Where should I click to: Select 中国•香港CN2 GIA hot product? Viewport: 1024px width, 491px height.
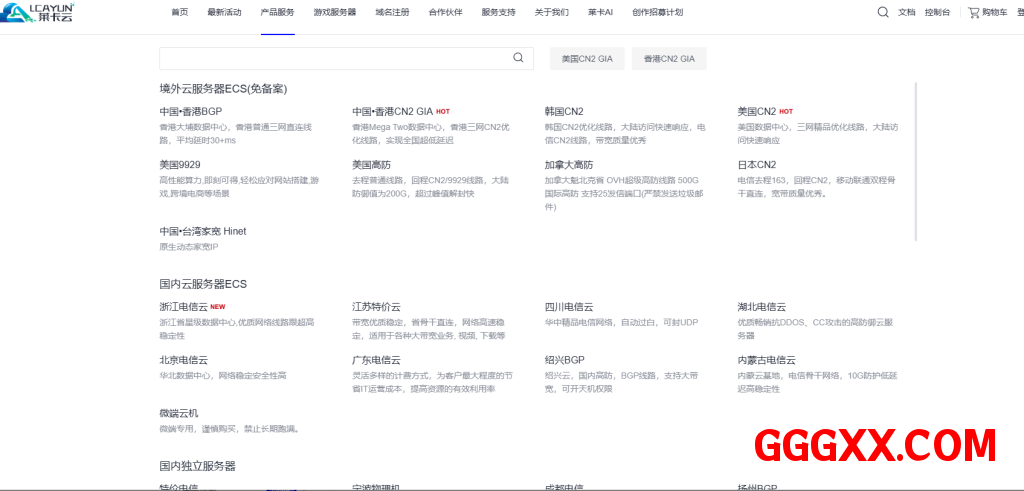point(392,111)
